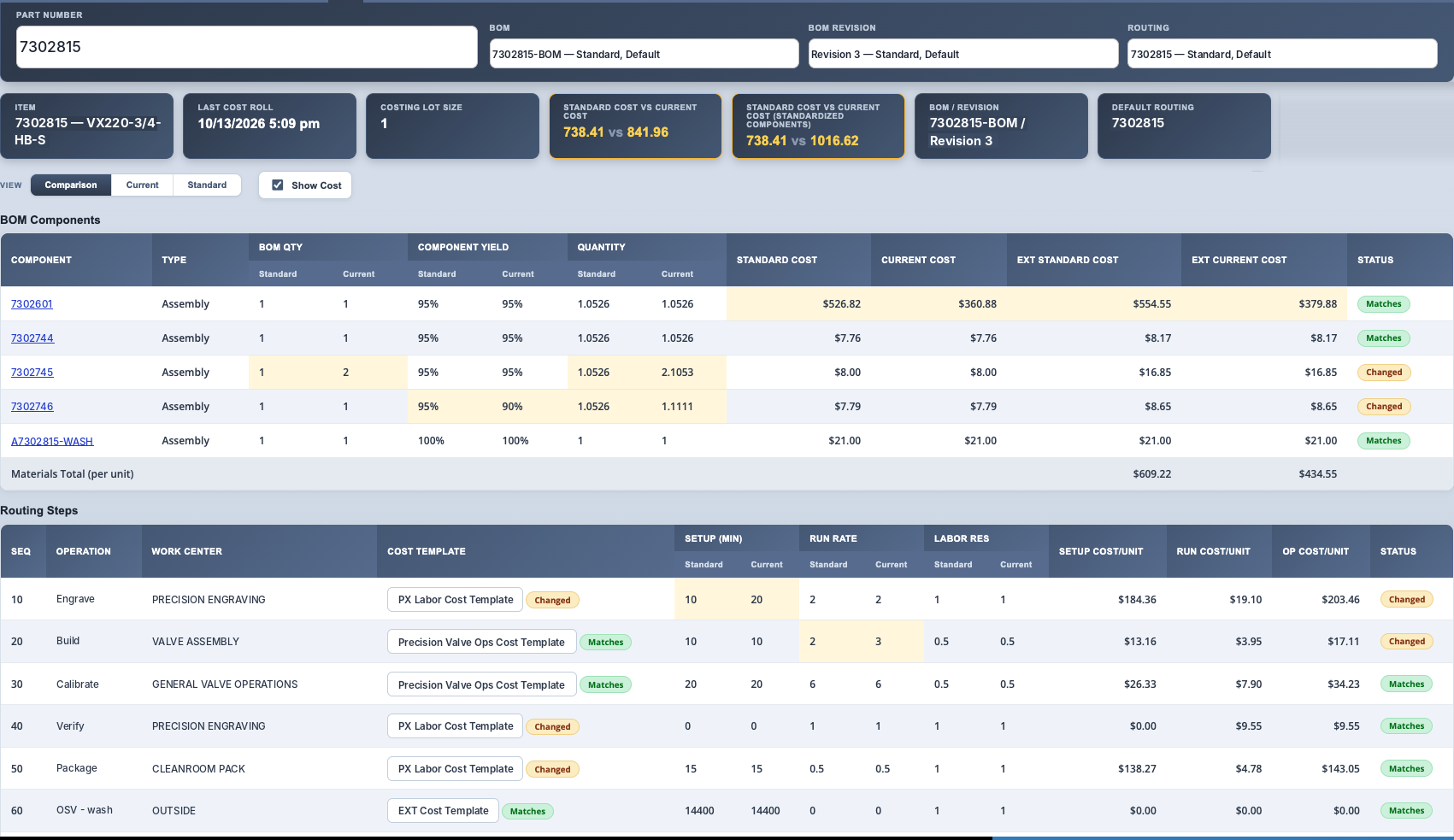Click standard cost $526.82 for 7302601
1454x840 pixels.
[841, 304]
